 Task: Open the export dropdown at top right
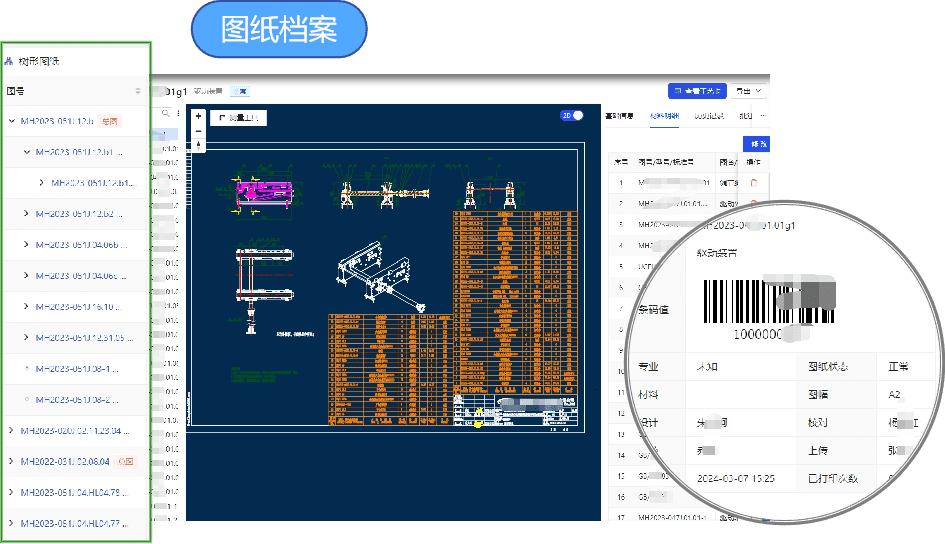[x=749, y=91]
